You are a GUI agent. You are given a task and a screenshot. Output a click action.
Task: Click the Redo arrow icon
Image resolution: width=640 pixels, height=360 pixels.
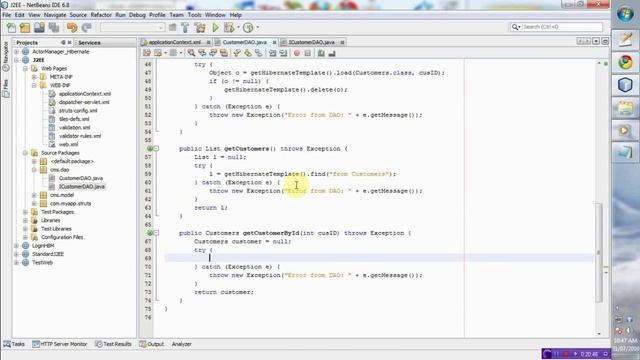point(86,27)
